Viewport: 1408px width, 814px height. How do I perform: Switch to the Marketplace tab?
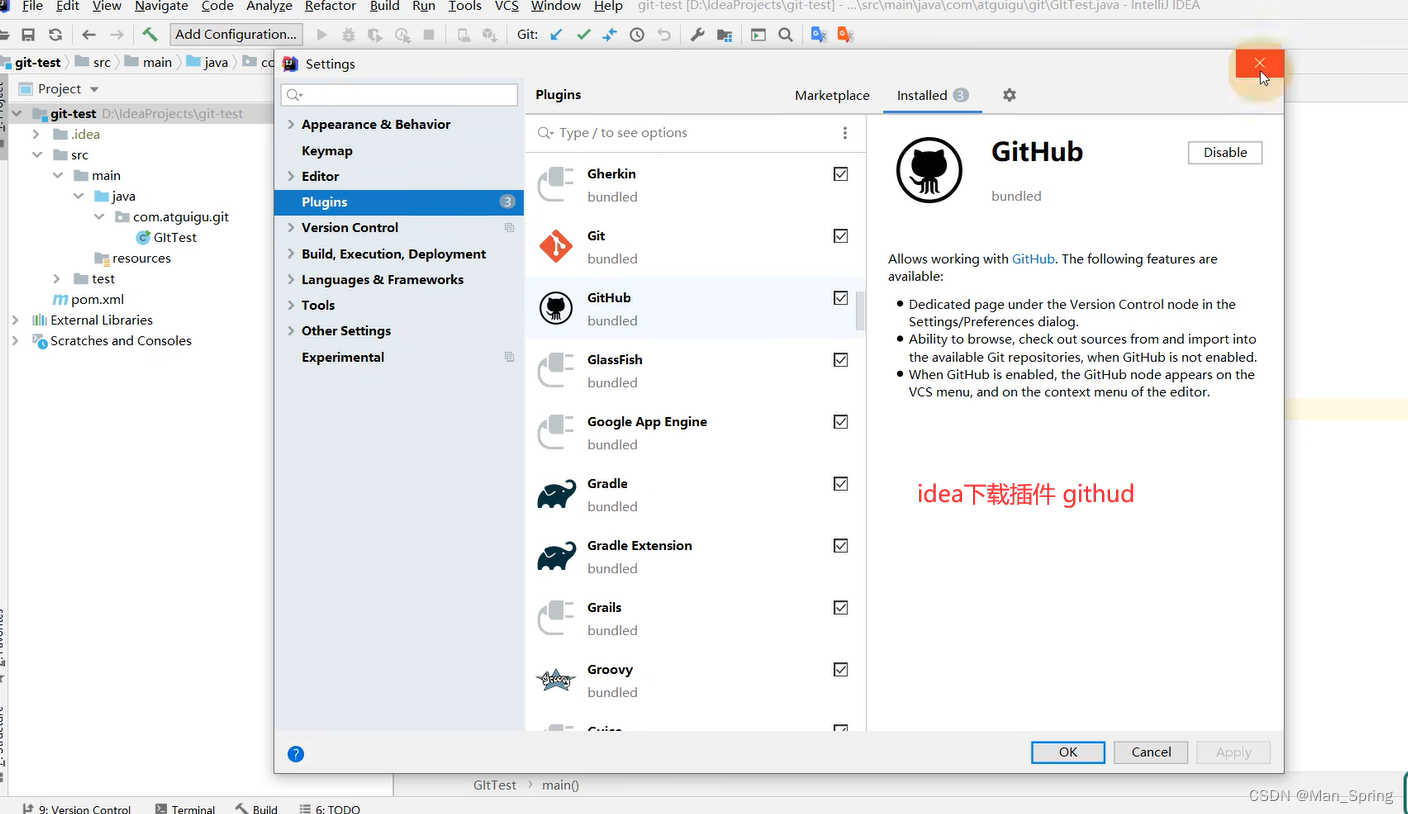point(832,95)
